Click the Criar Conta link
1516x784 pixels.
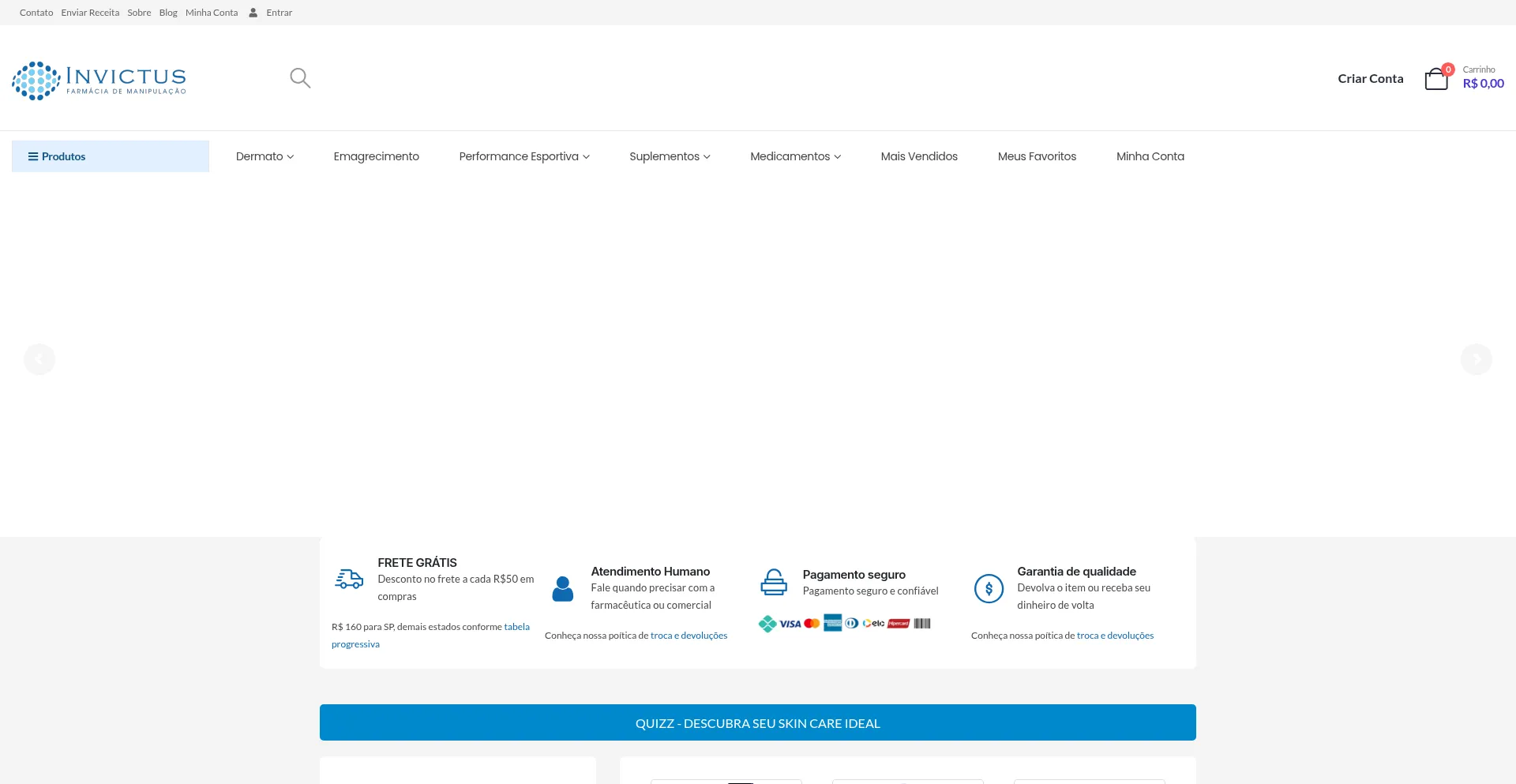tap(1370, 79)
